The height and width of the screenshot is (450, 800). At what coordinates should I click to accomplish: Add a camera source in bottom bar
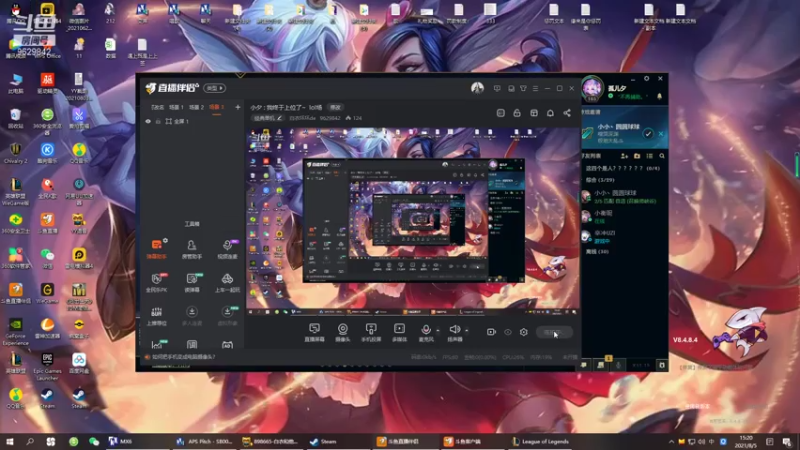pos(343,332)
